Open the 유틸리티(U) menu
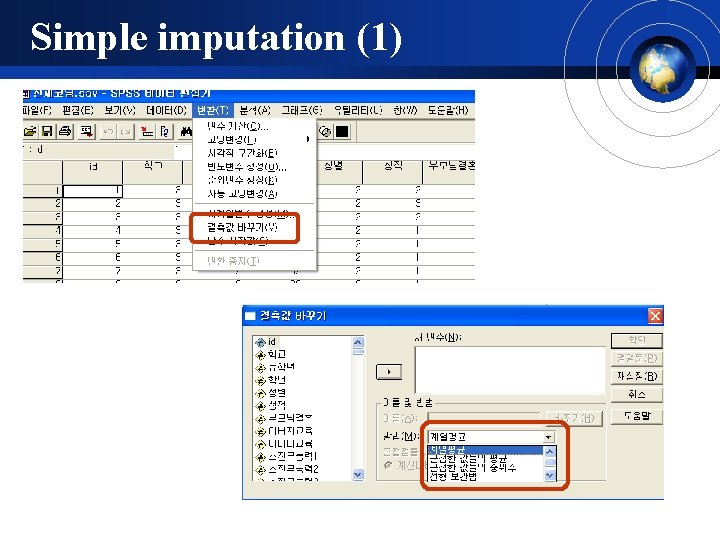 [x=358, y=110]
